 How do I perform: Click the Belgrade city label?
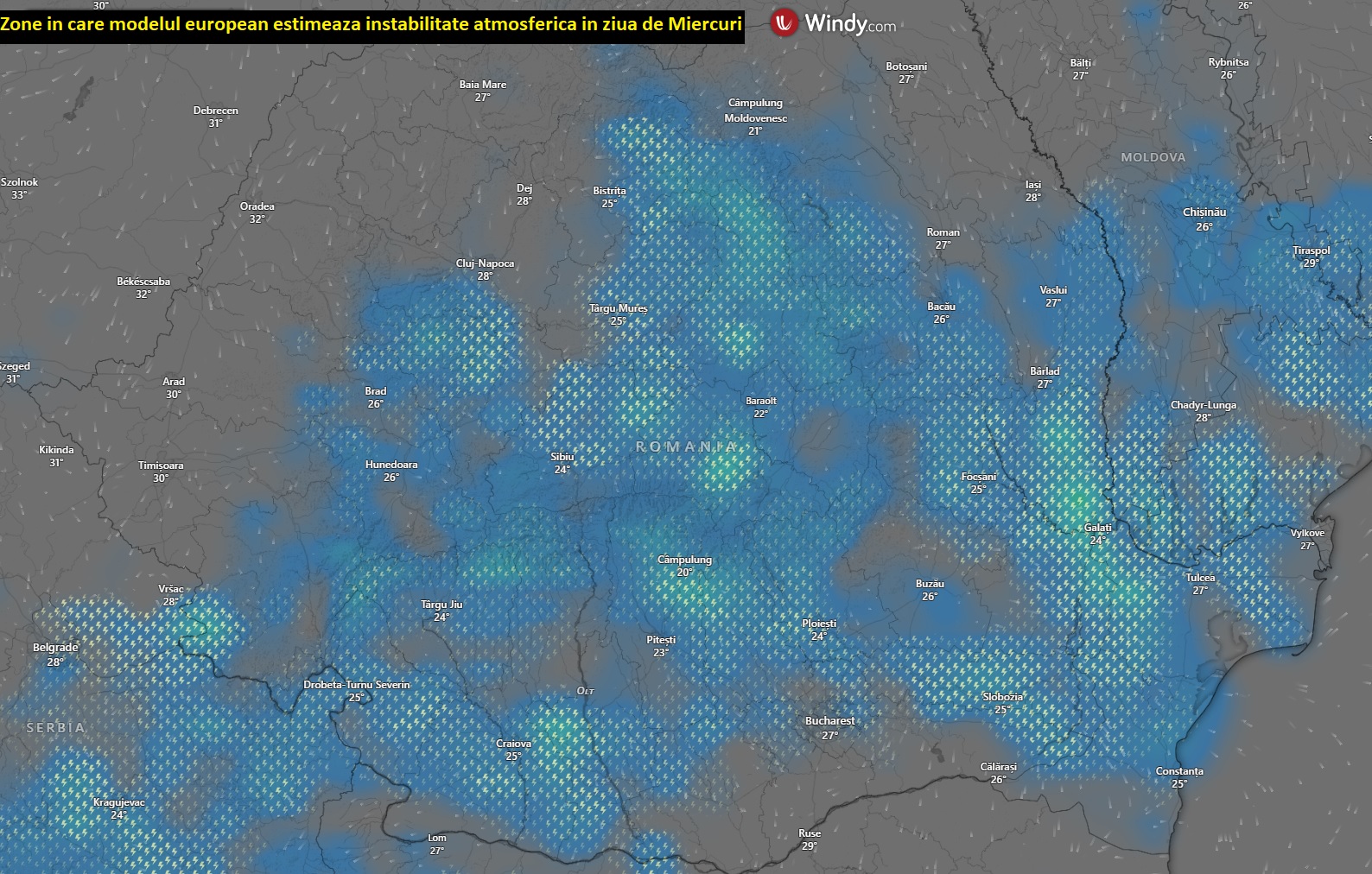pyautogui.click(x=55, y=648)
